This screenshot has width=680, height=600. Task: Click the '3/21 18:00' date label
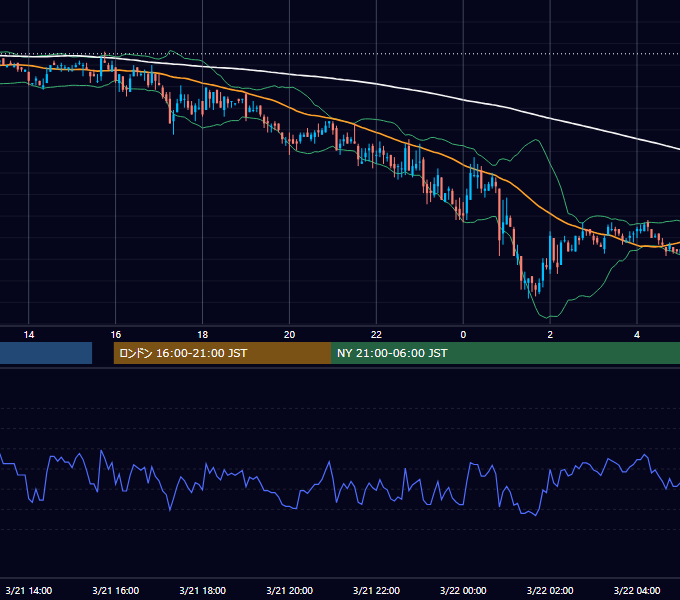click(x=203, y=590)
